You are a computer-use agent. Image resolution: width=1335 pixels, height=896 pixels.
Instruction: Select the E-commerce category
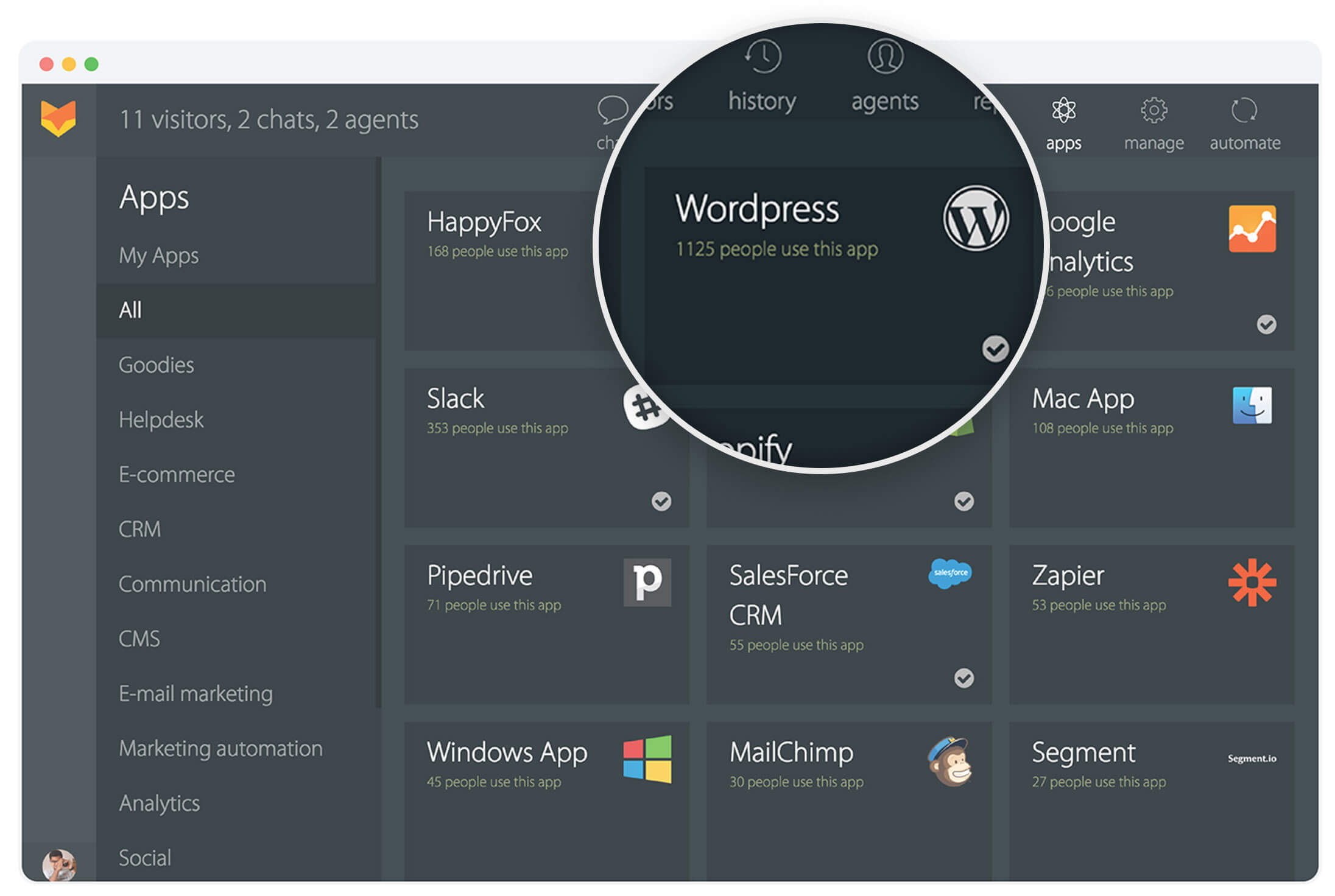coord(177,475)
